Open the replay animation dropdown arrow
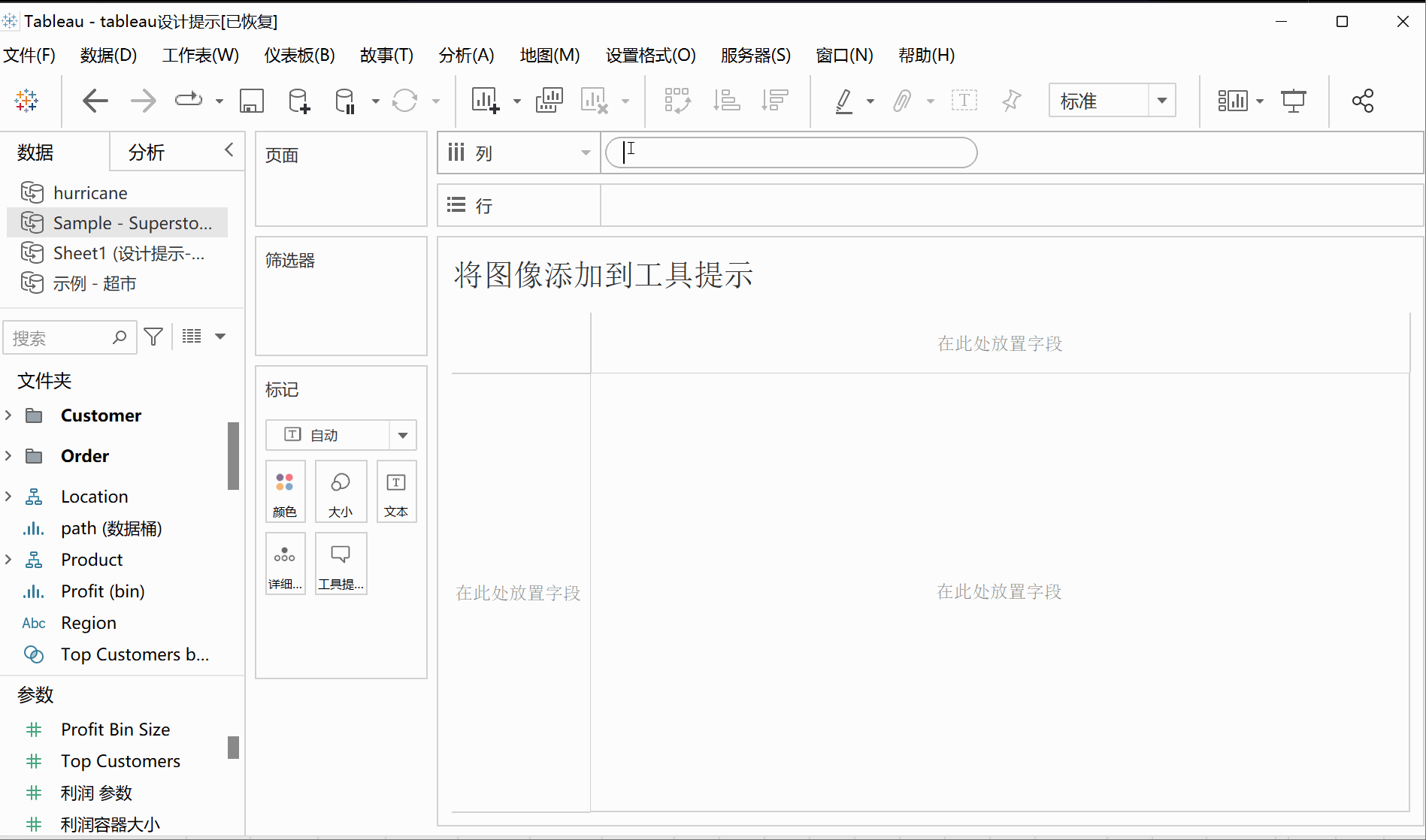Screen dimensions: 1426x840 220,101
